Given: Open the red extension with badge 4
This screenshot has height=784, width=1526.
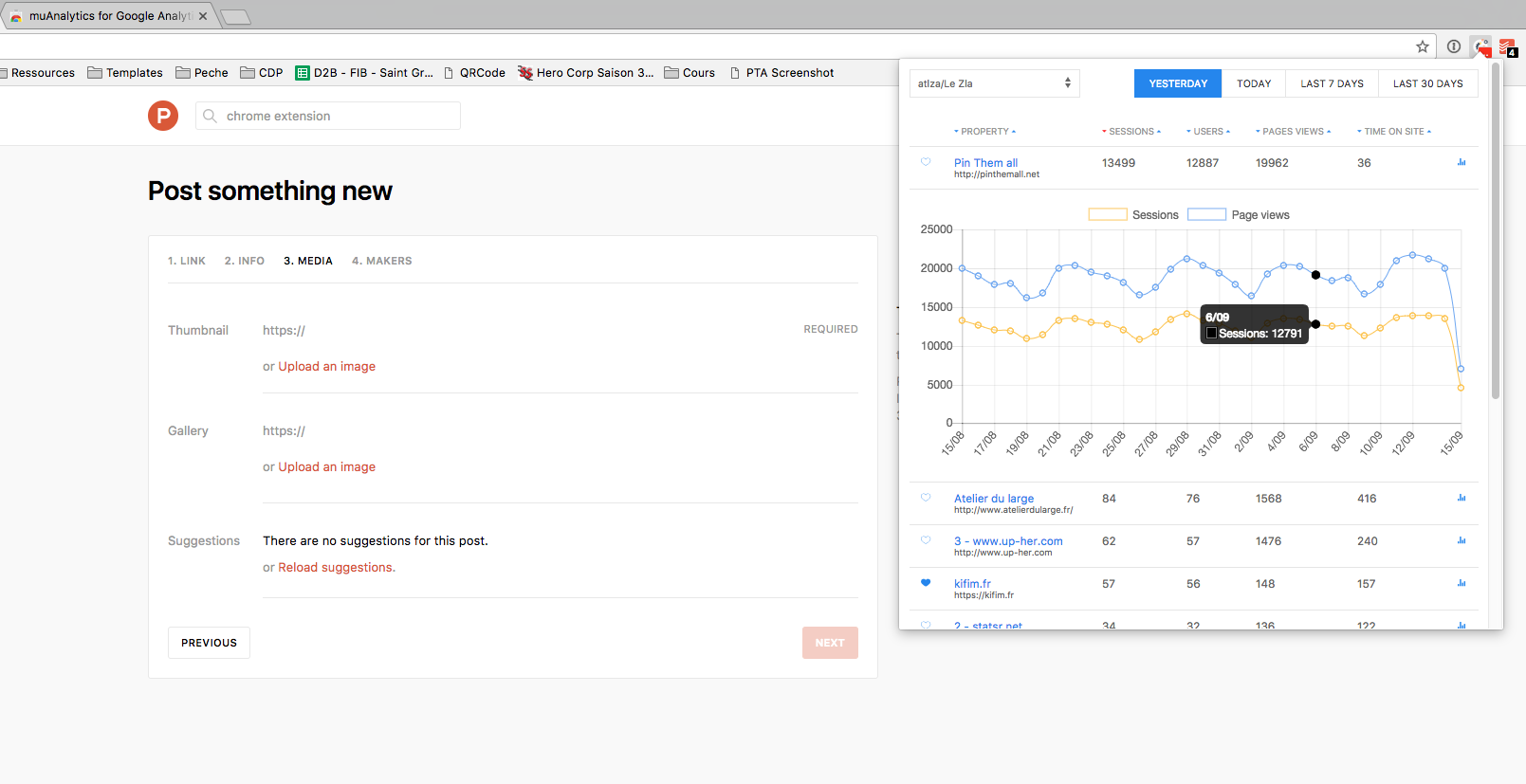Looking at the screenshot, I should 1507,46.
